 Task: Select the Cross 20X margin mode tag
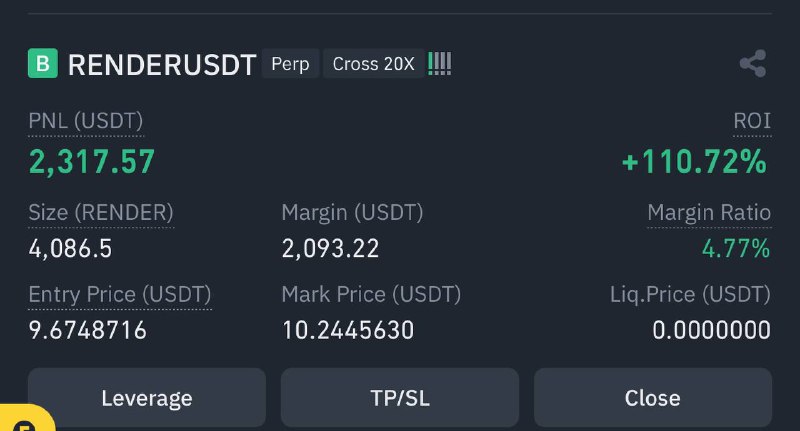tap(373, 64)
